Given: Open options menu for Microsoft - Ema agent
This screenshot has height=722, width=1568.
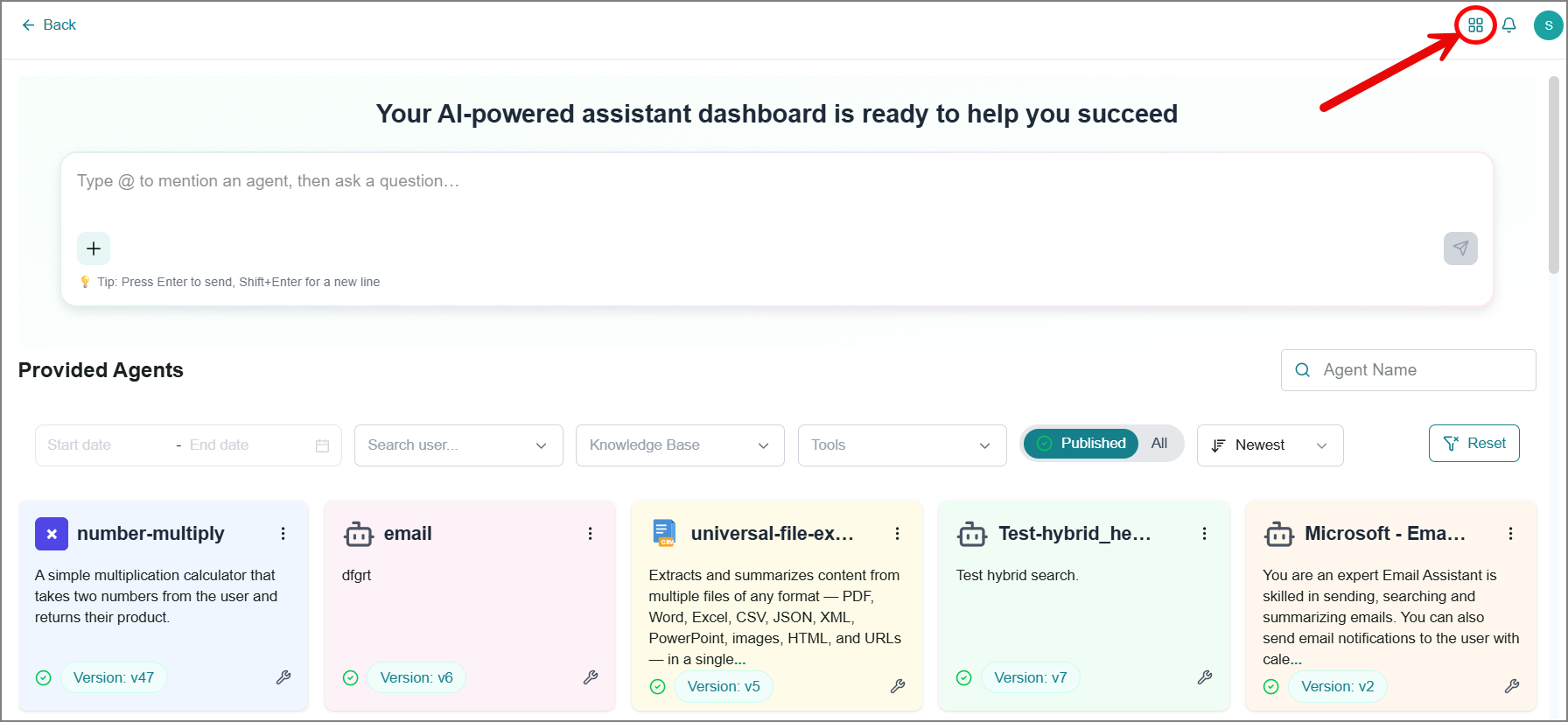Looking at the screenshot, I should [x=1510, y=534].
